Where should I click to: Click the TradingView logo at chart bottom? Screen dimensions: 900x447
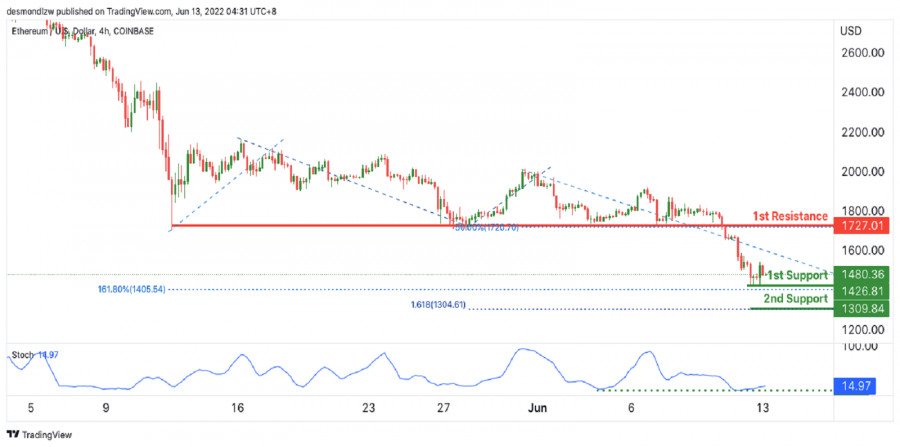tap(39, 435)
